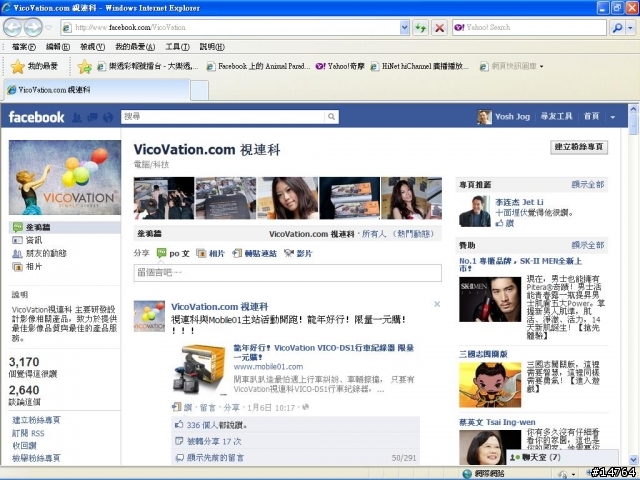The image size is (640, 480).
Task: Open the Facebook account menu arrow
Action: pyautogui.click(x=613, y=117)
